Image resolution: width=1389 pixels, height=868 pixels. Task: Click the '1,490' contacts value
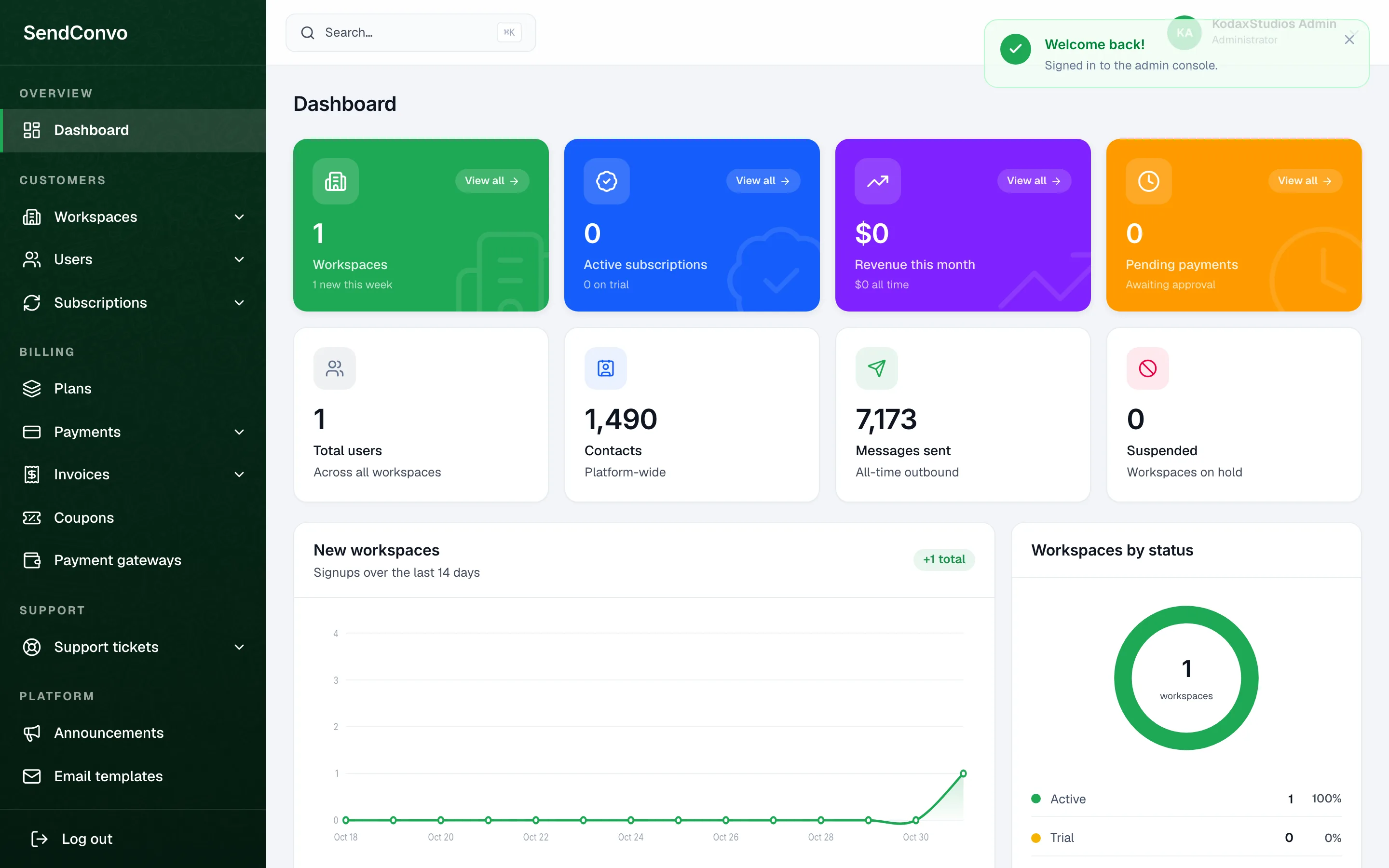(620, 419)
